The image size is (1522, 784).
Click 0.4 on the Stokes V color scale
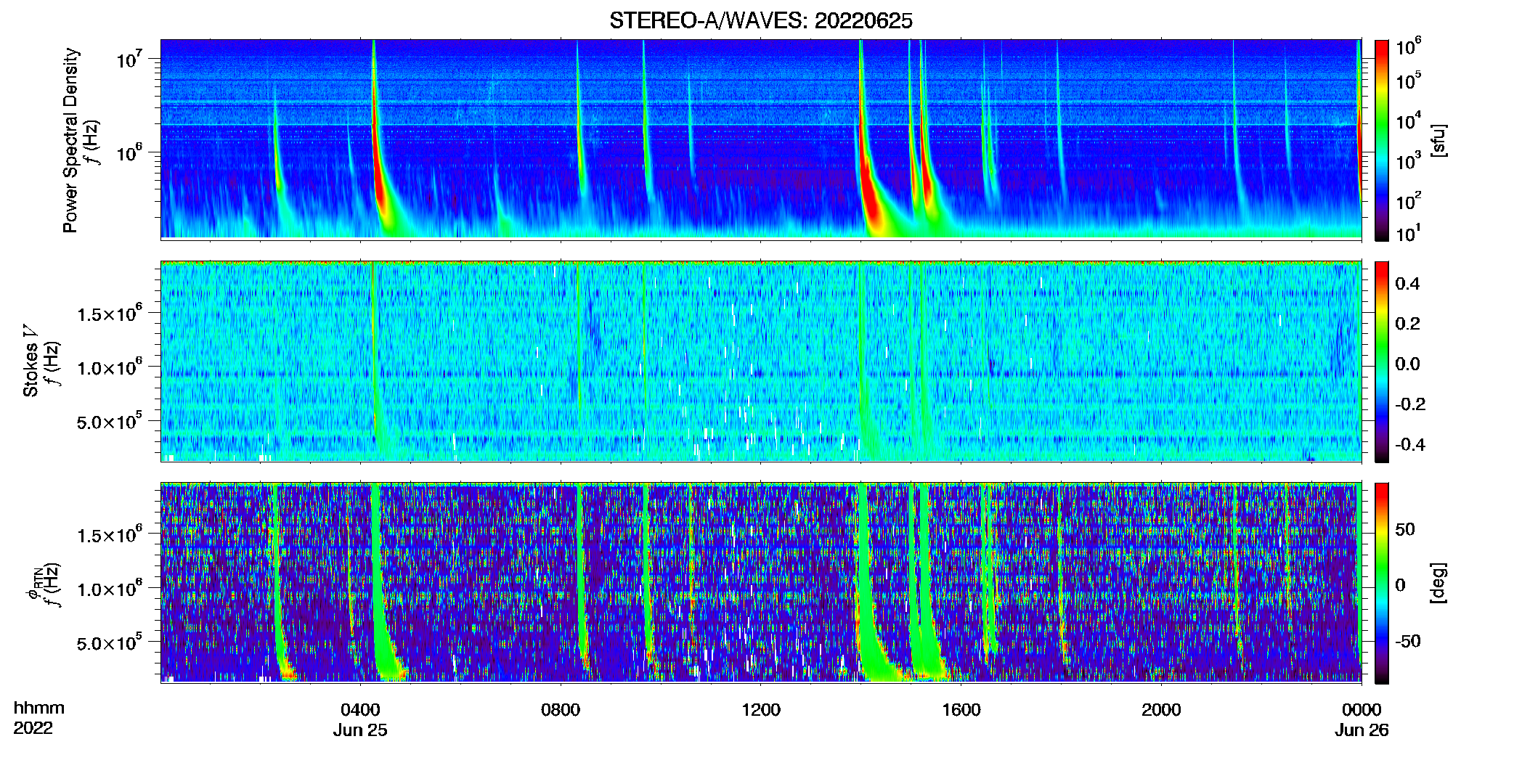coord(1407,284)
